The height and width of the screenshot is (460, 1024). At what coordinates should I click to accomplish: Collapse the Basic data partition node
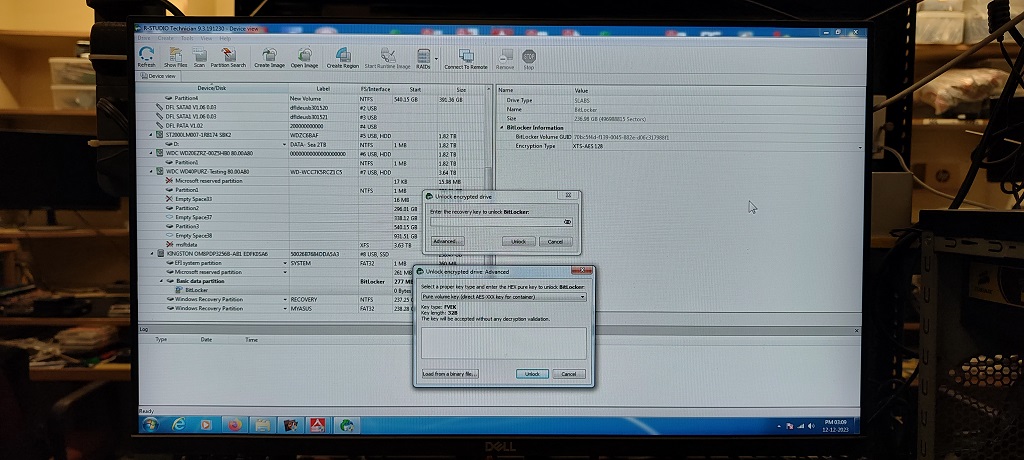click(161, 281)
